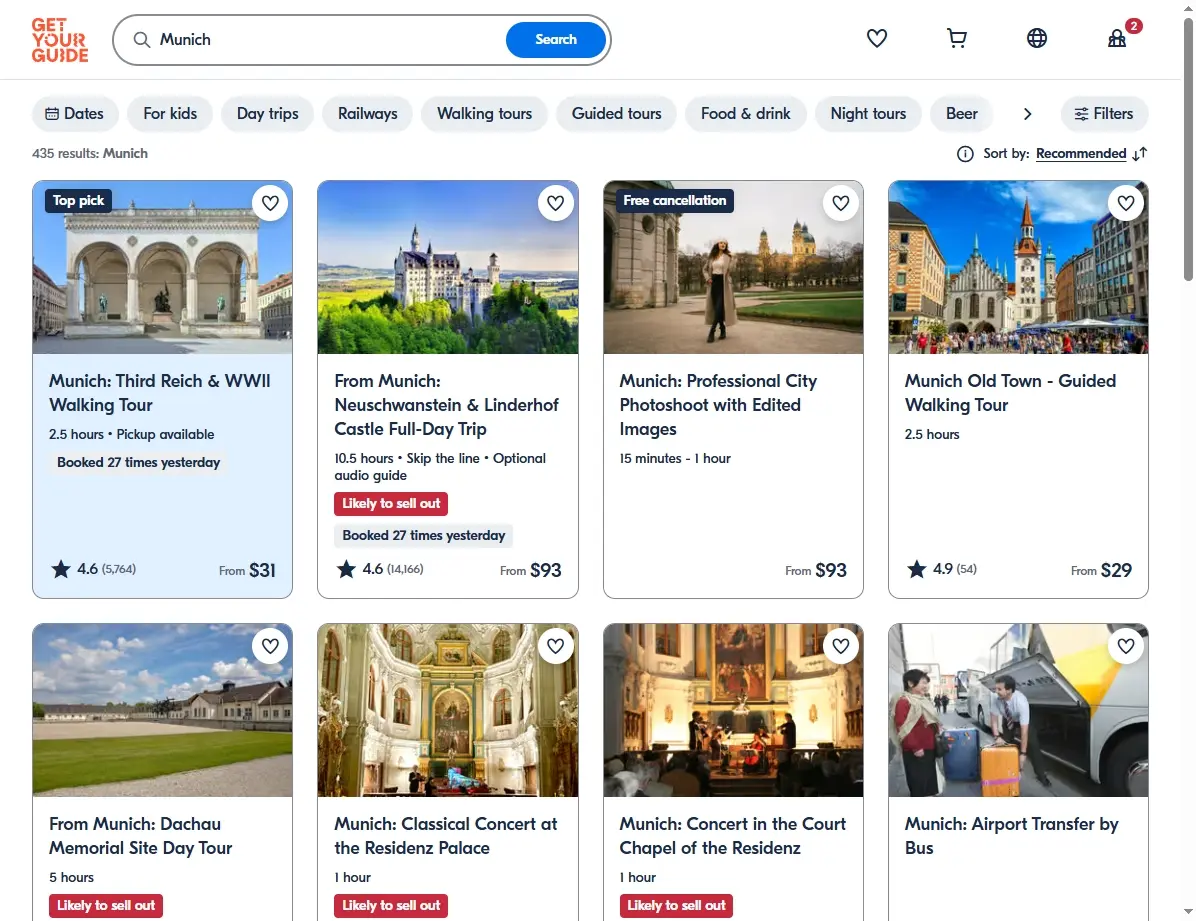Image resolution: width=1196 pixels, height=921 pixels.
Task: Favorite the Neuschwanstein & Linderhof Castle trip
Action: point(555,203)
